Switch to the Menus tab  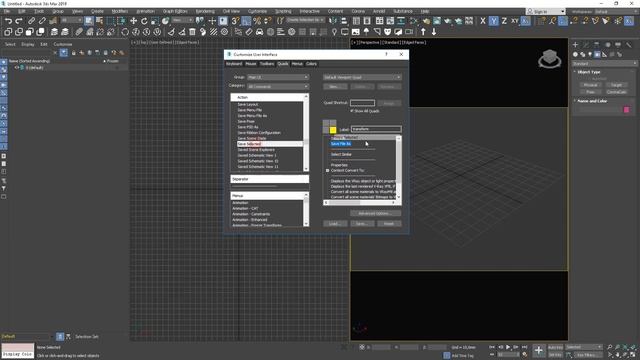coord(297,64)
